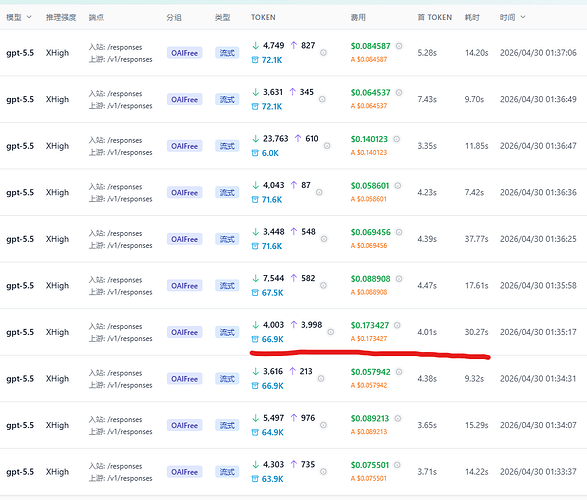Click the cache icon next to 6.0K
Image resolution: width=587 pixels, height=500 pixels.
click(x=255, y=153)
